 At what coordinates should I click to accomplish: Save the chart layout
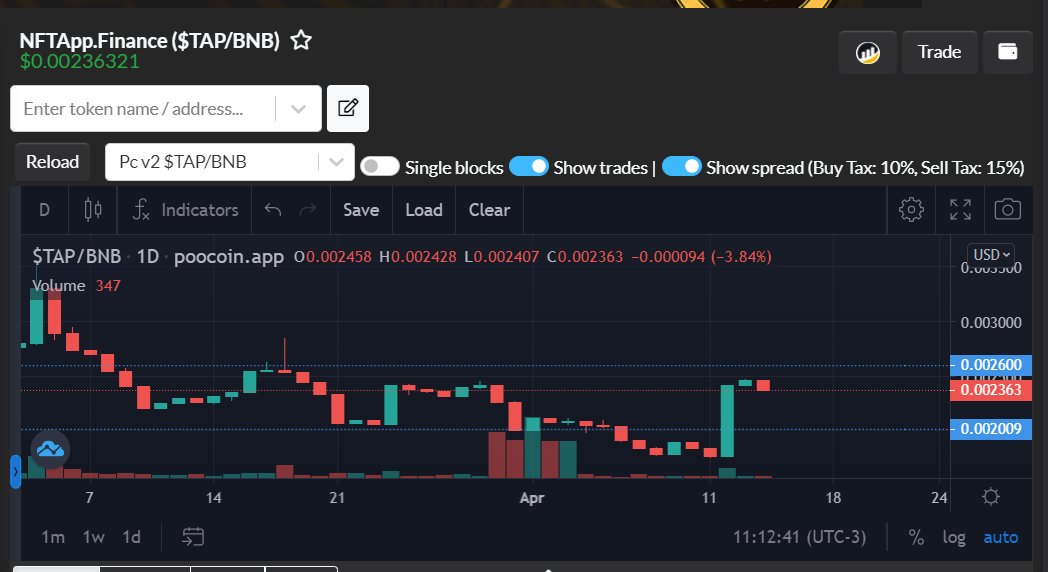pyautogui.click(x=361, y=210)
